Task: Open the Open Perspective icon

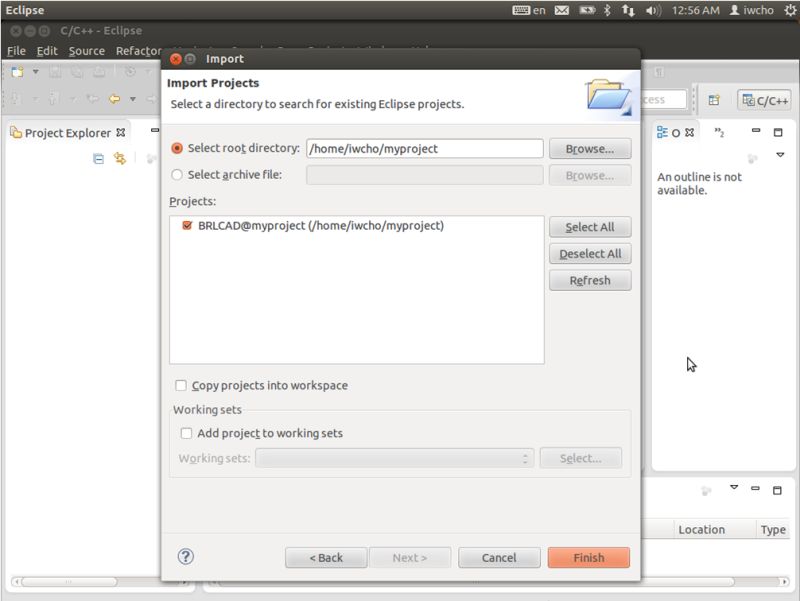Action: 714,99
